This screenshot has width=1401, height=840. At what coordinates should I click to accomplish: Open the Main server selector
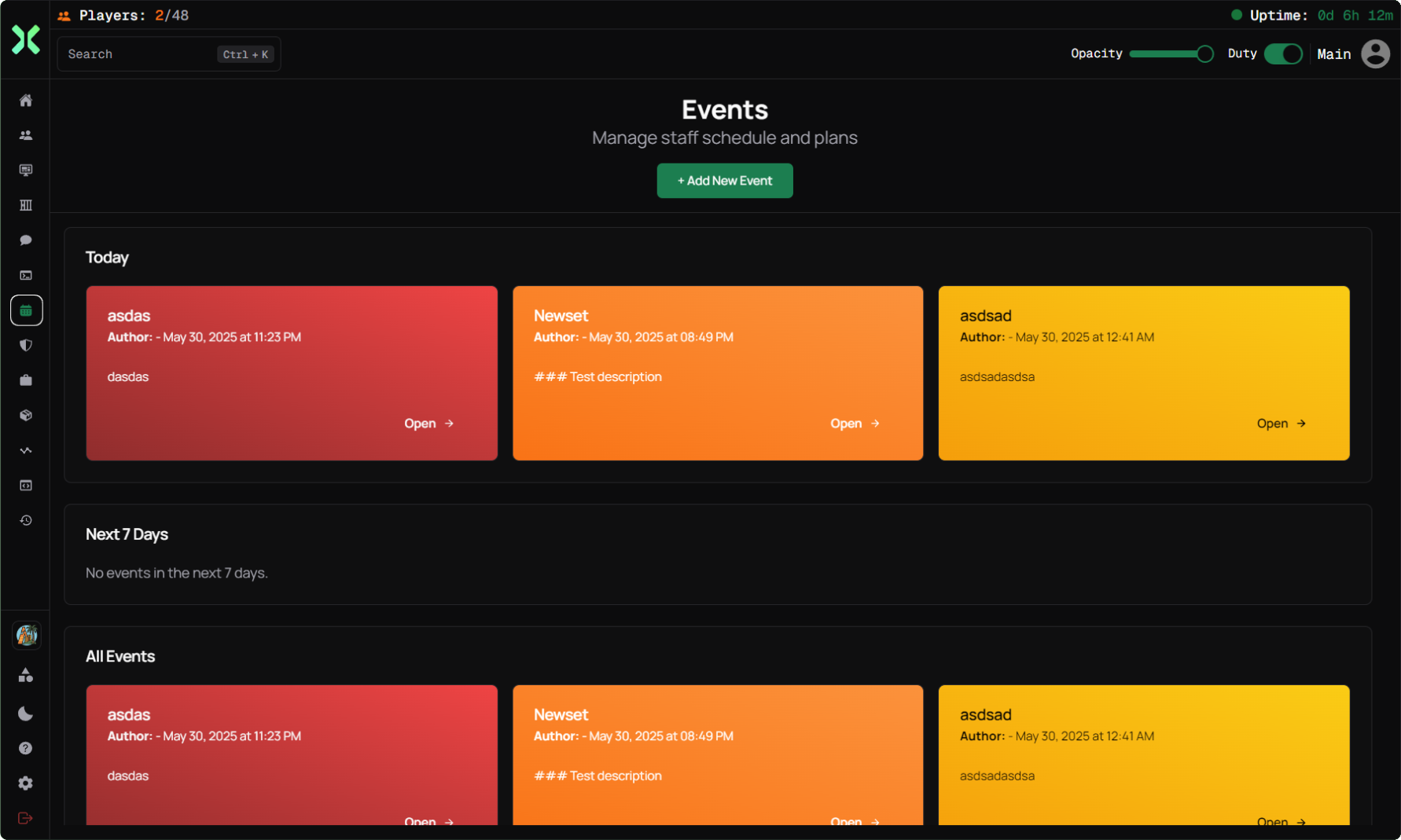click(1334, 53)
